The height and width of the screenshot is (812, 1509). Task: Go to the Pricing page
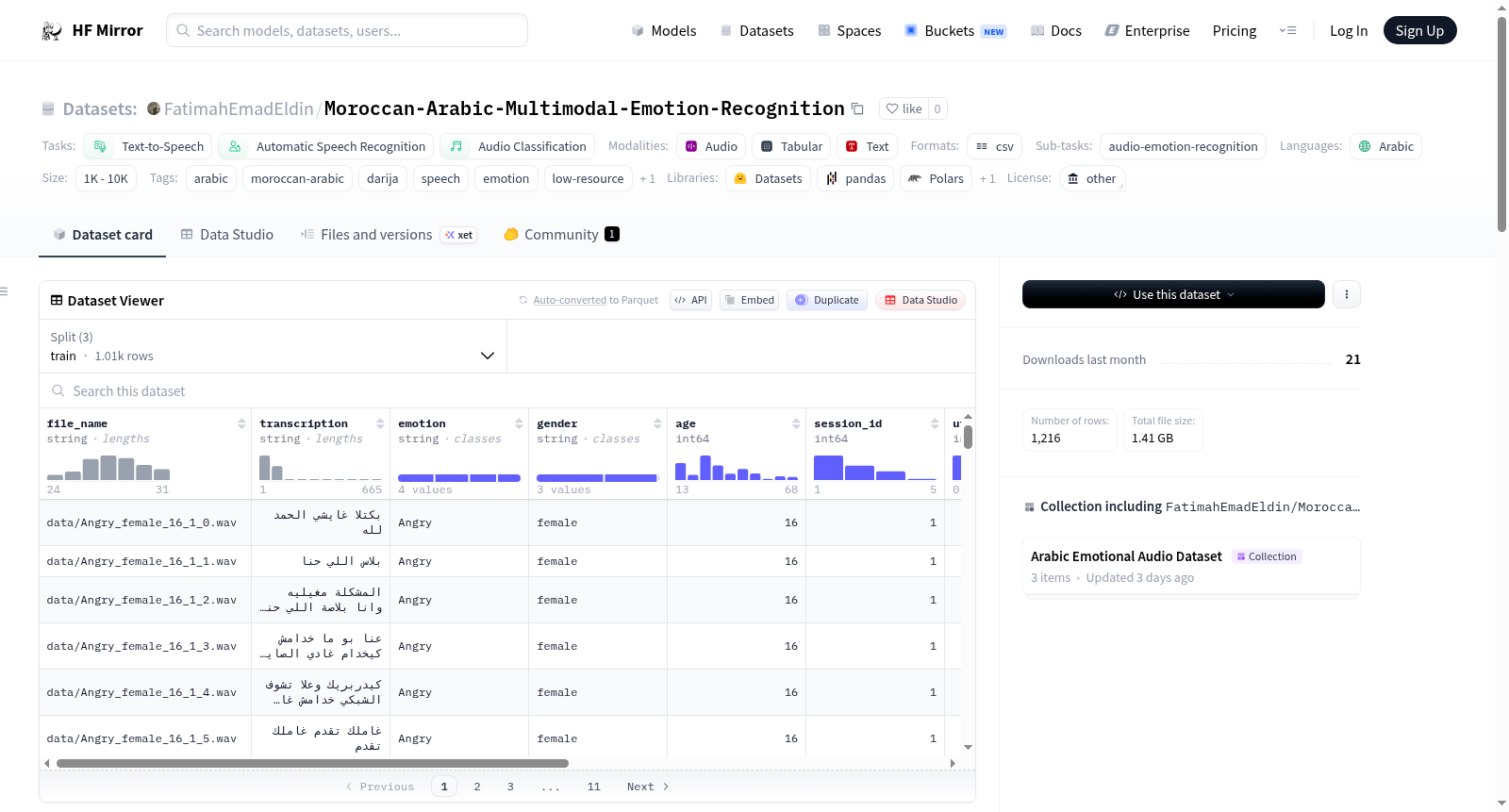pos(1235,31)
